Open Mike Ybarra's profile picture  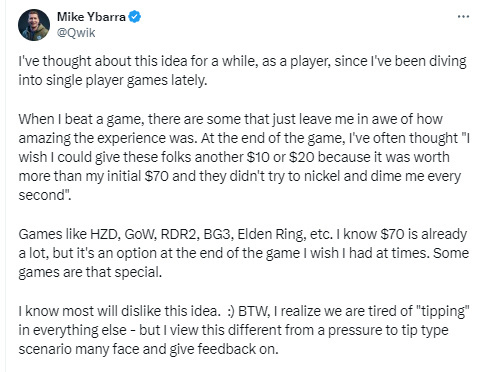coord(34,25)
